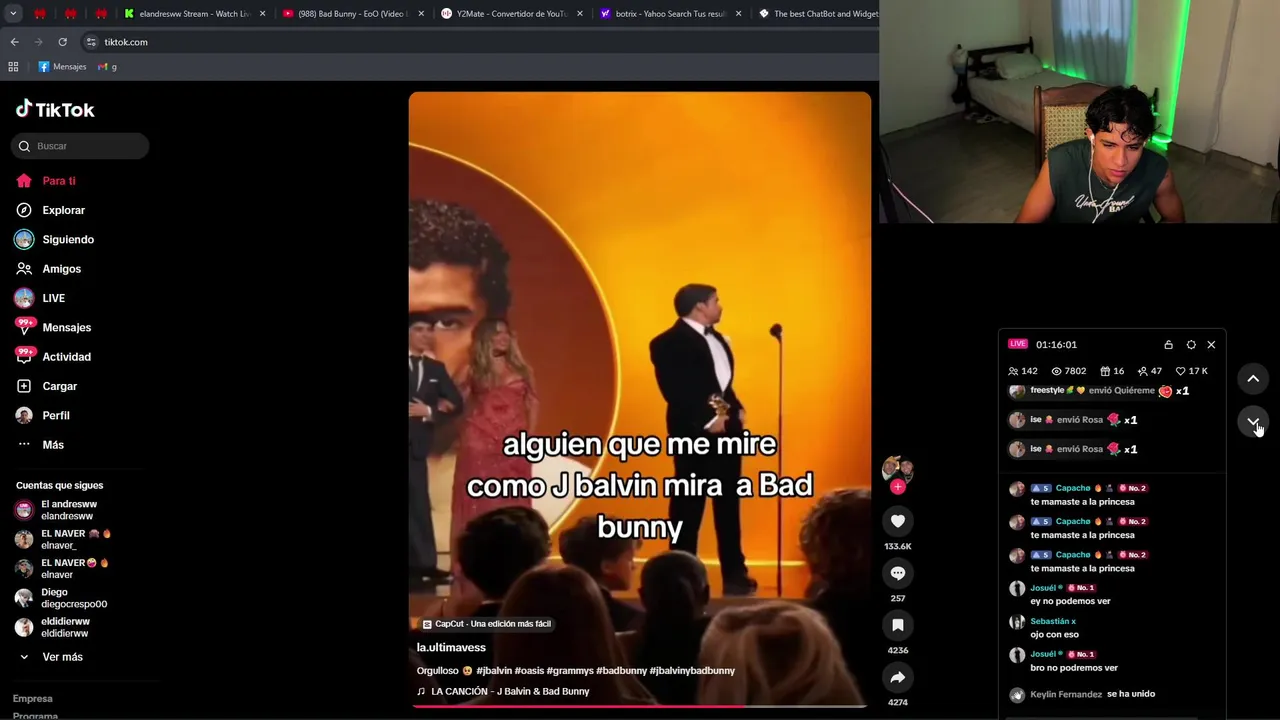
Task: Open the Gmail g bookmark
Action: [107, 67]
